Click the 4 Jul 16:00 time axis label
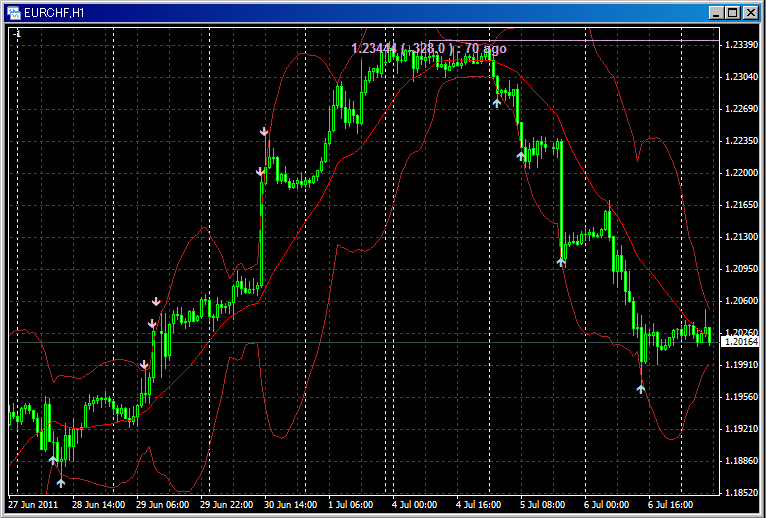Image resolution: width=766 pixels, height=518 pixels. (477, 504)
